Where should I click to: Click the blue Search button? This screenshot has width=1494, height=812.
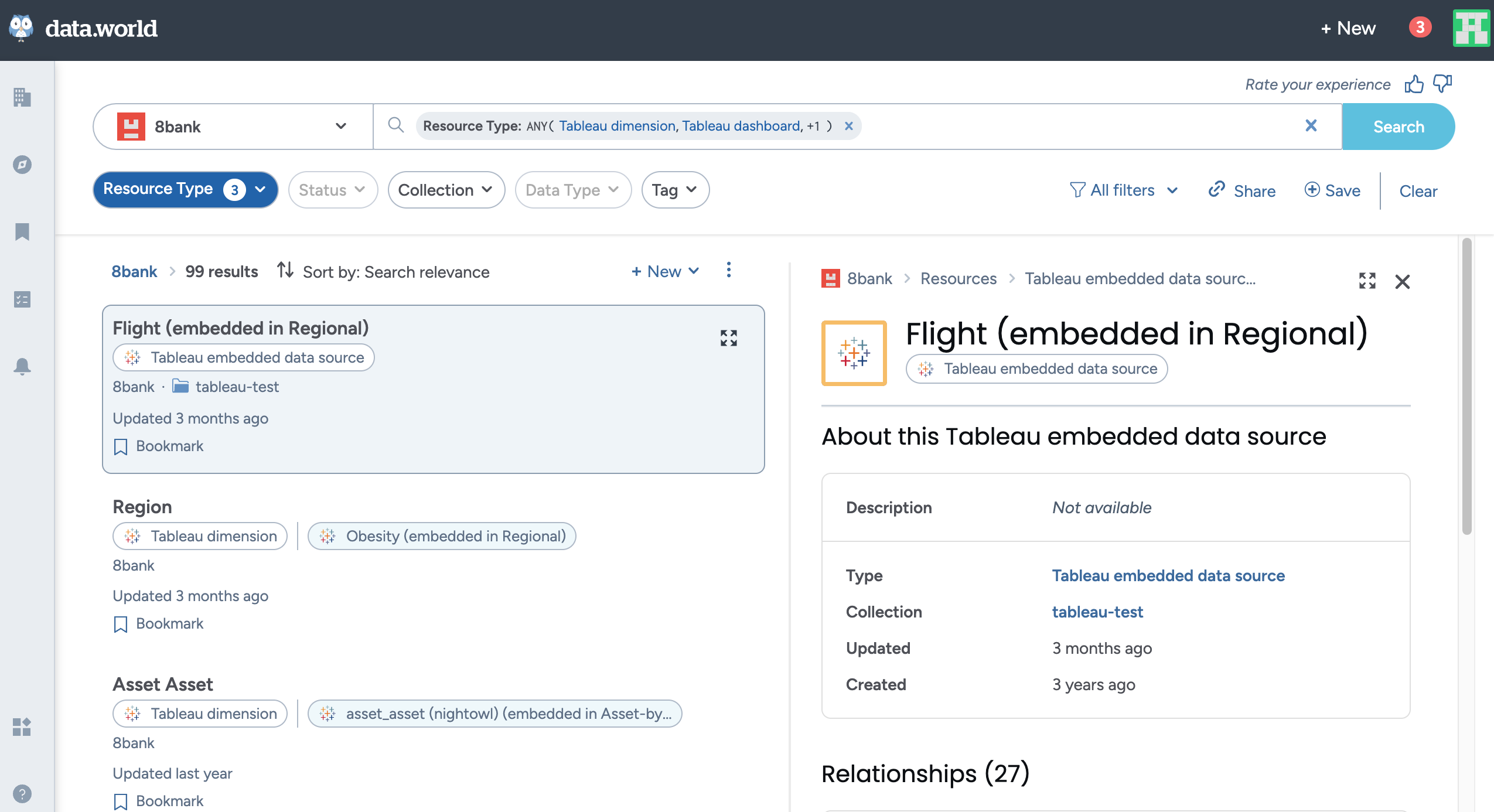[x=1399, y=127]
